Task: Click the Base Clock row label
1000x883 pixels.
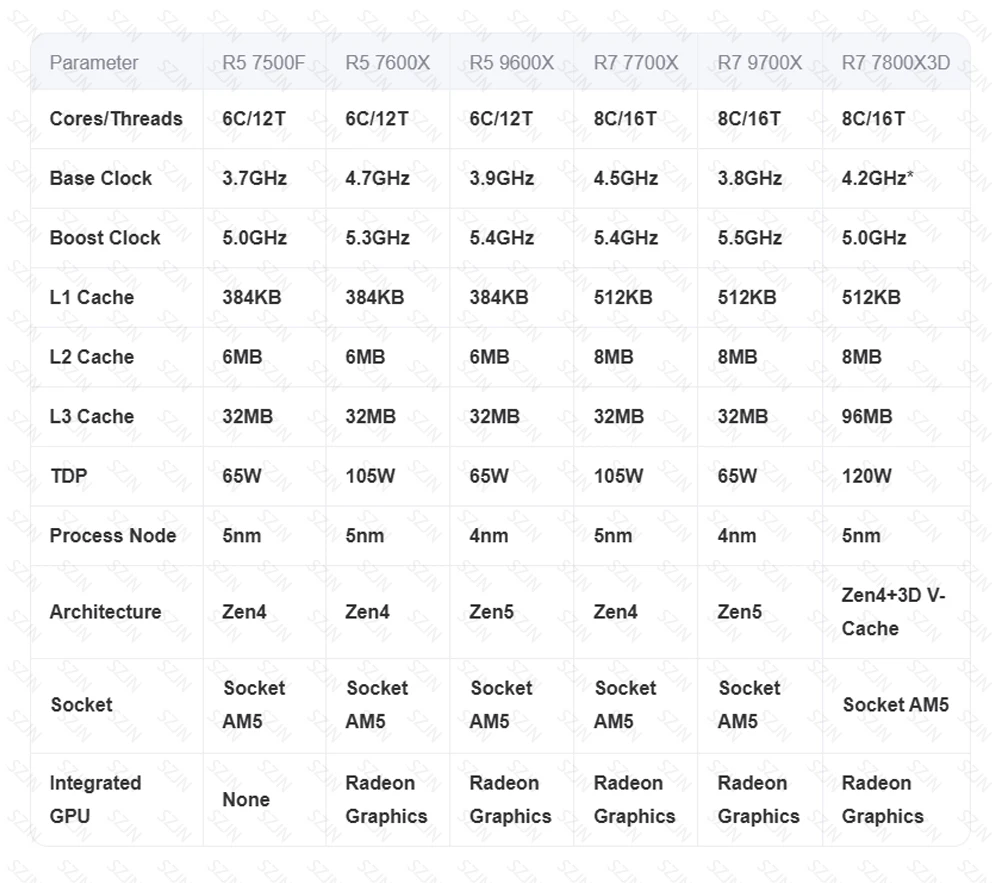Action: coord(101,178)
